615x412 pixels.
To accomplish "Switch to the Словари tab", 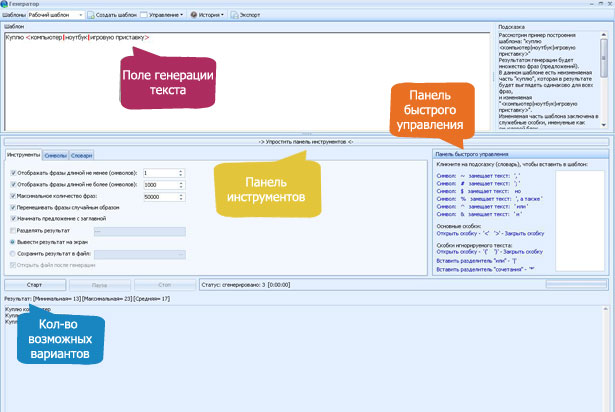I will [x=82, y=155].
